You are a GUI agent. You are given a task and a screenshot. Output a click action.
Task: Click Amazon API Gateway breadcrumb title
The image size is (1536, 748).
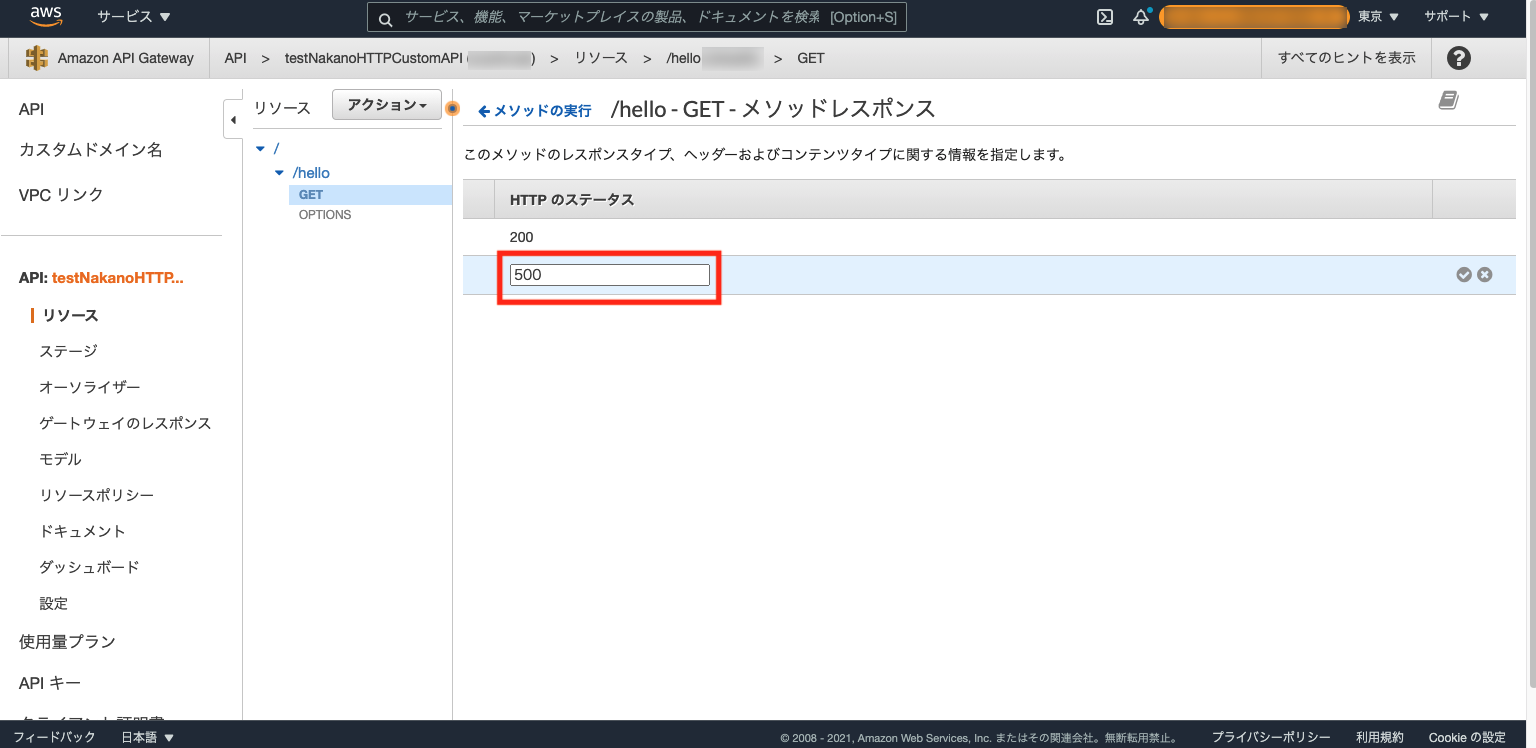[125, 58]
